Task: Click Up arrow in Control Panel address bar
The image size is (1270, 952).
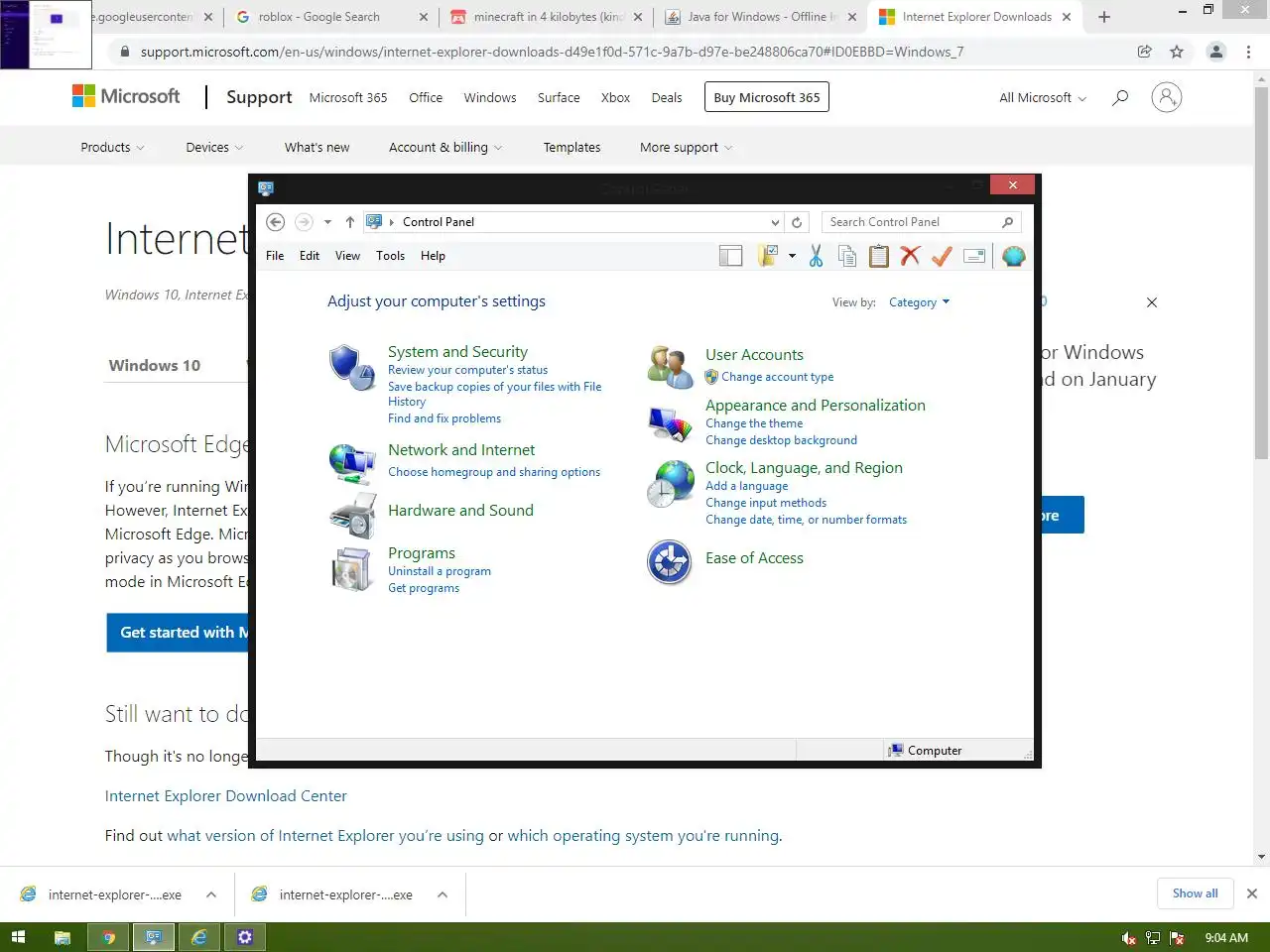Action: 350,222
